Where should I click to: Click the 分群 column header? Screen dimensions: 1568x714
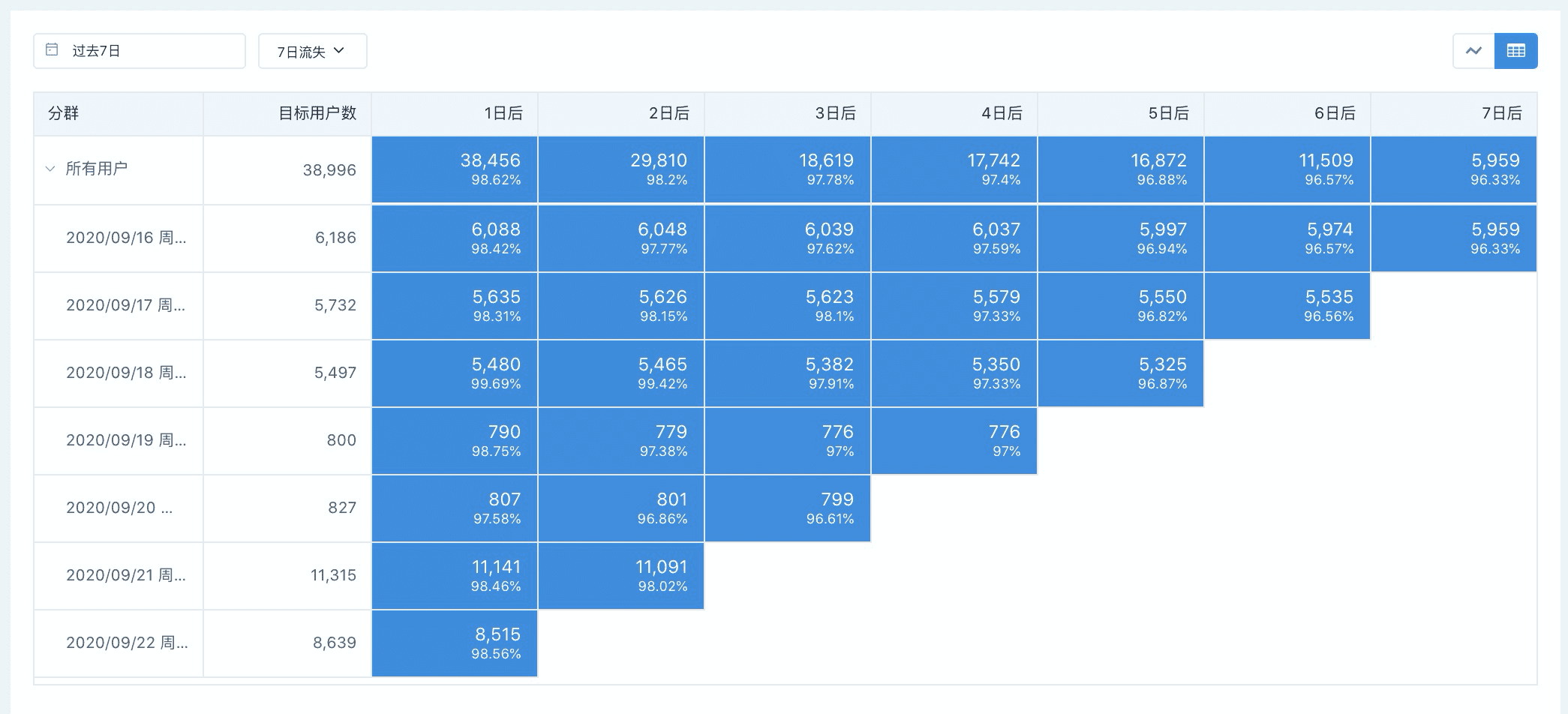(119, 114)
